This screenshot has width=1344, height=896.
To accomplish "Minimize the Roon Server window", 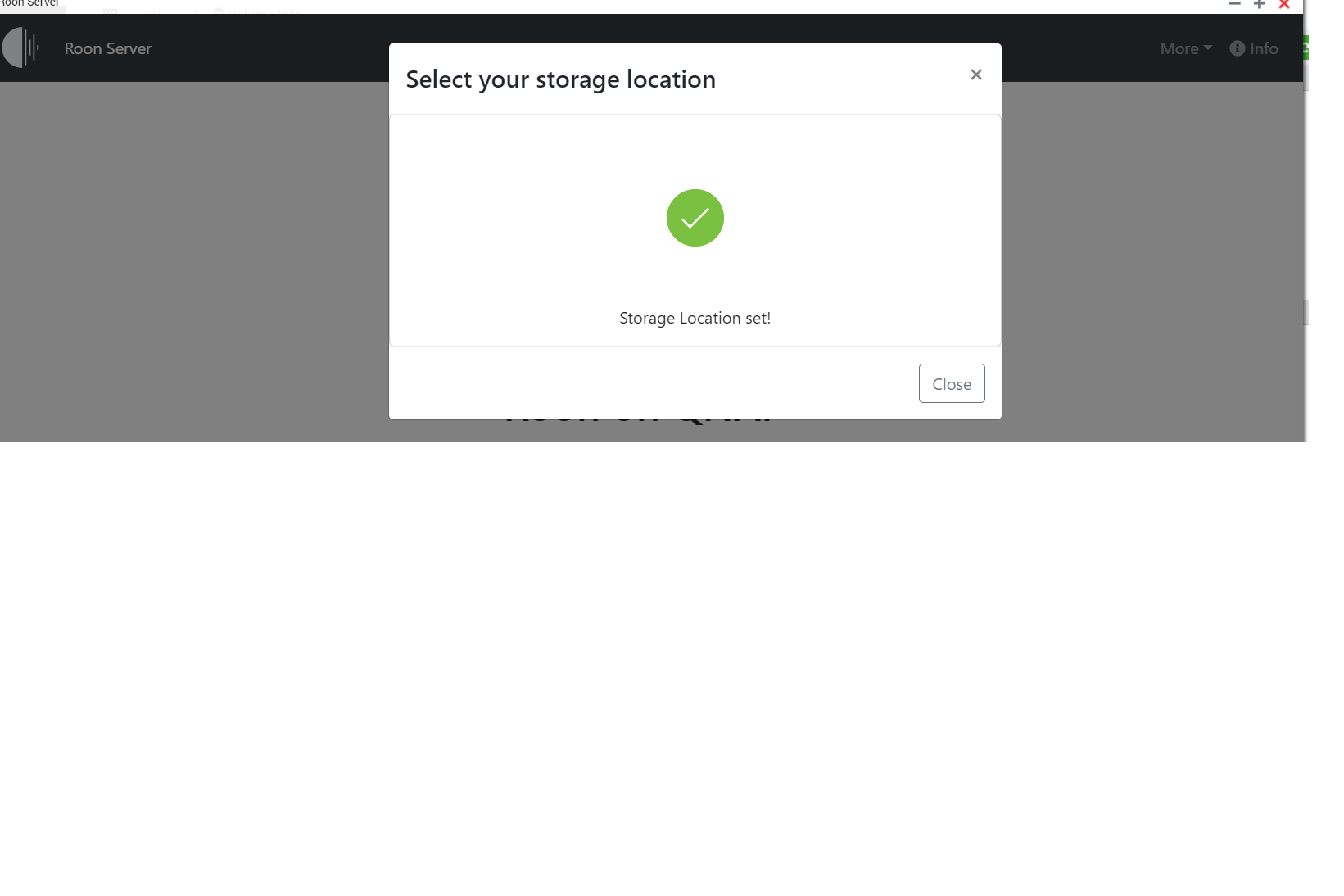I will pyautogui.click(x=1234, y=4).
